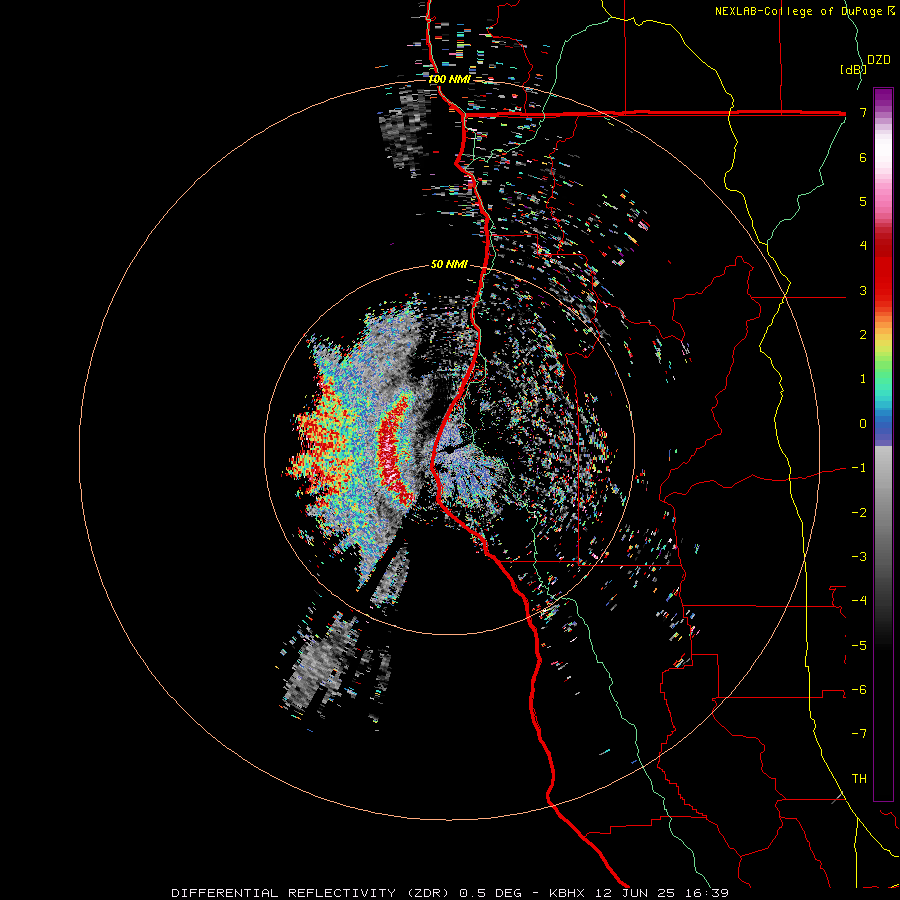Click the "TH" label on the scale
Viewport: 900px width, 900px height.
[x=859, y=779]
